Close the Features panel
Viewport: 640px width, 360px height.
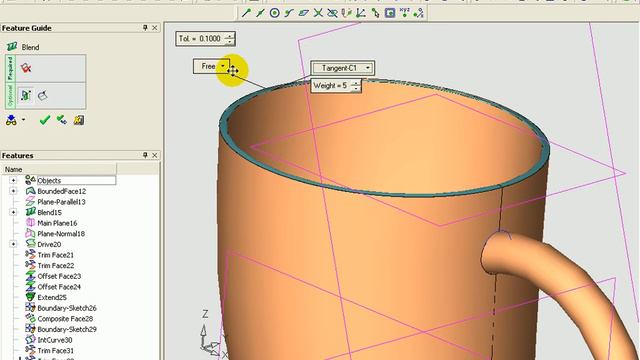(155, 155)
